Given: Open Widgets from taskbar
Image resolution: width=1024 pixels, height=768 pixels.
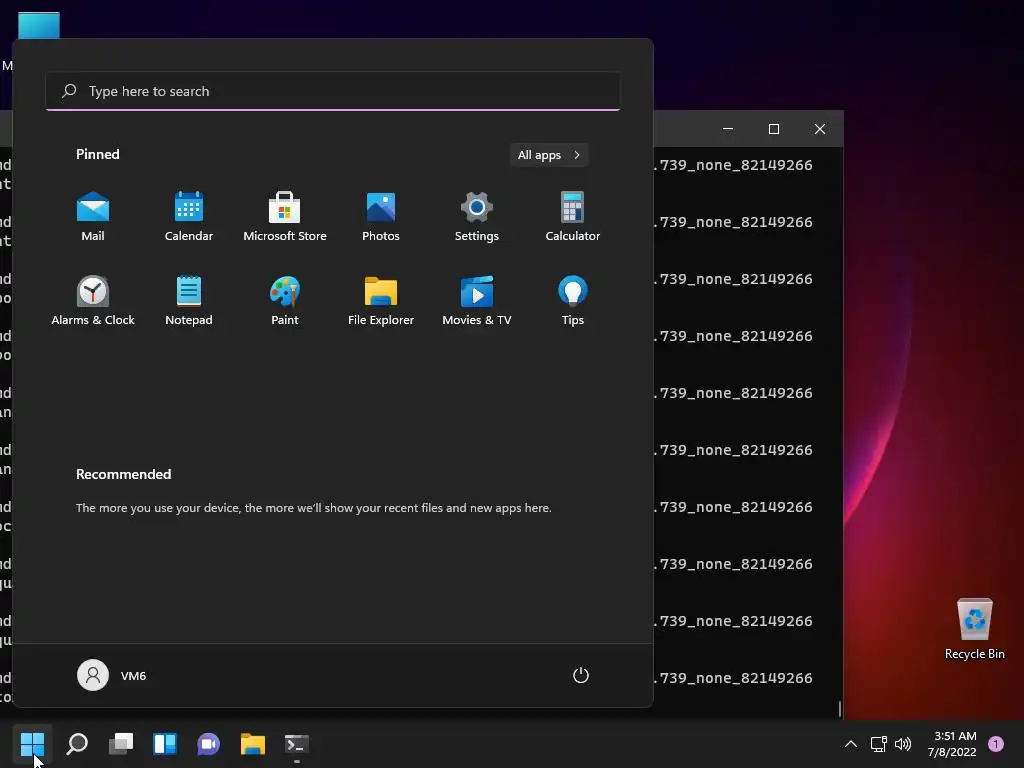Looking at the screenshot, I should 165,744.
